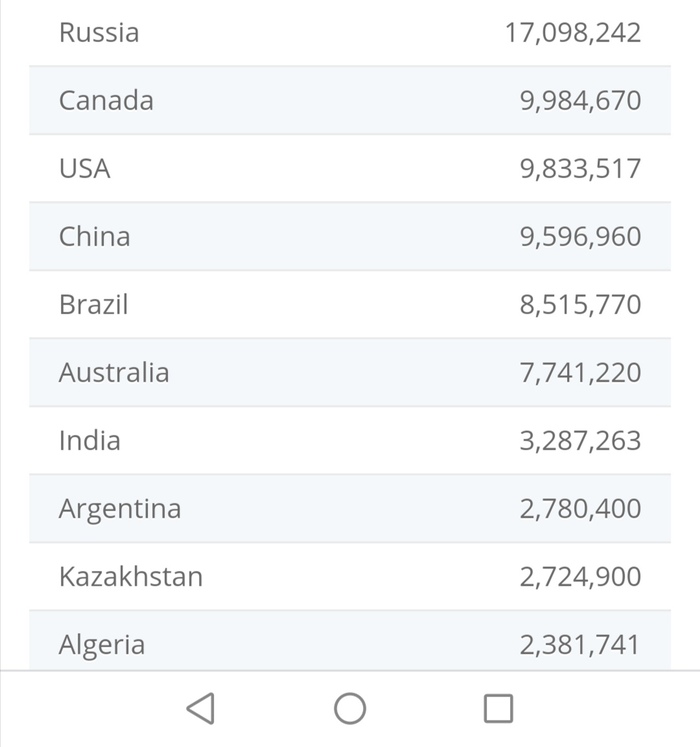Tap Brazil's area value 8,515,770

(580, 305)
